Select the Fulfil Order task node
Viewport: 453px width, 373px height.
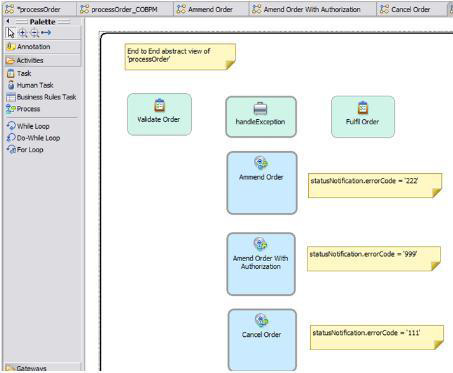(363, 117)
